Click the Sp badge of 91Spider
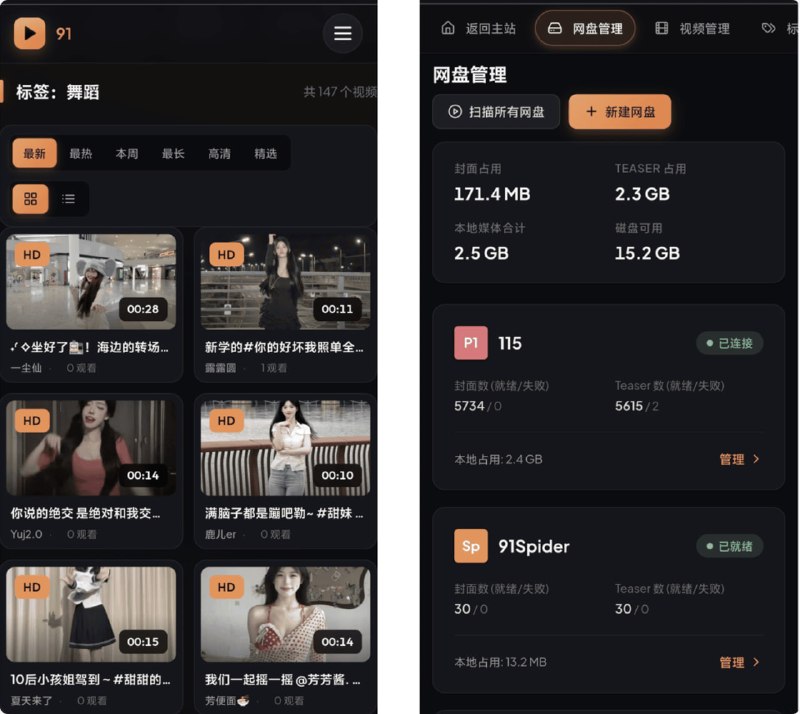800x714 pixels. (x=470, y=546)
